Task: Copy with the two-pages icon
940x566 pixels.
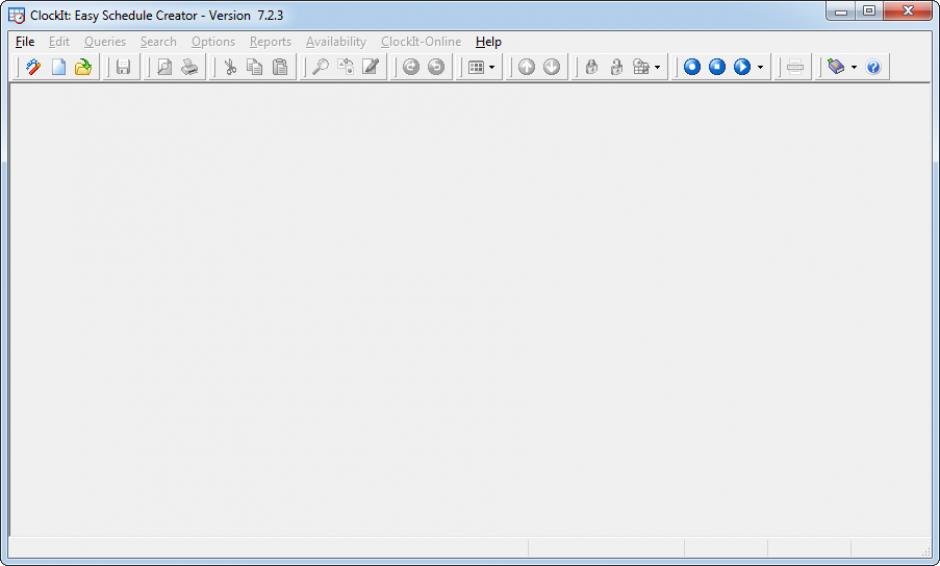Action: [x=255, y=67]
